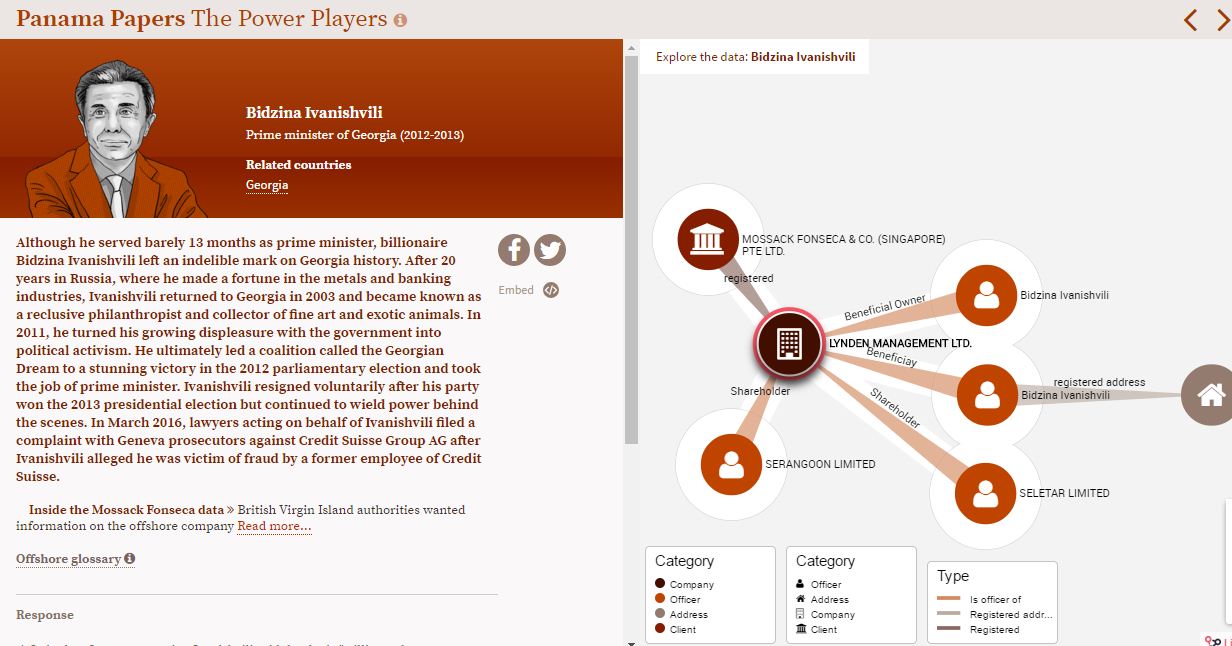1232x646 pixels.
Task: Click the Client color dot in the legend
Action: point(659,629)
